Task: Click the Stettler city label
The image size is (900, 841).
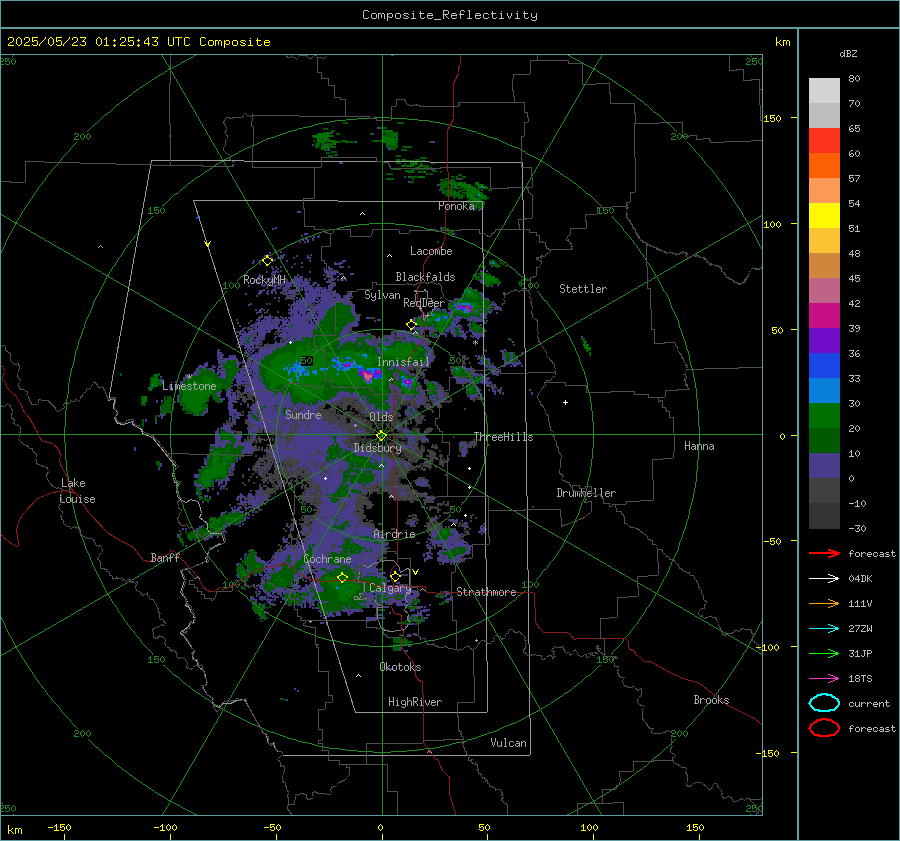Action: click(583, 289)
